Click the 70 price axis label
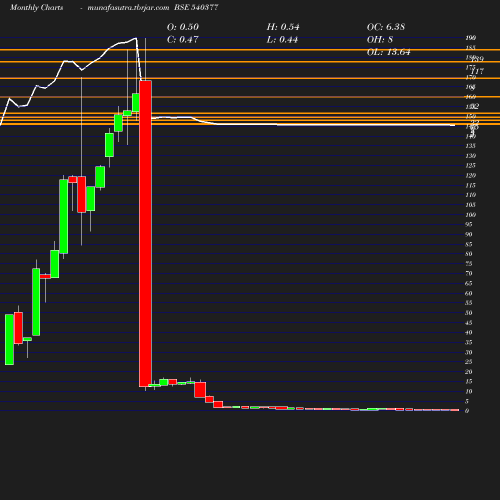The image size is (500, 500). (469, 273)
